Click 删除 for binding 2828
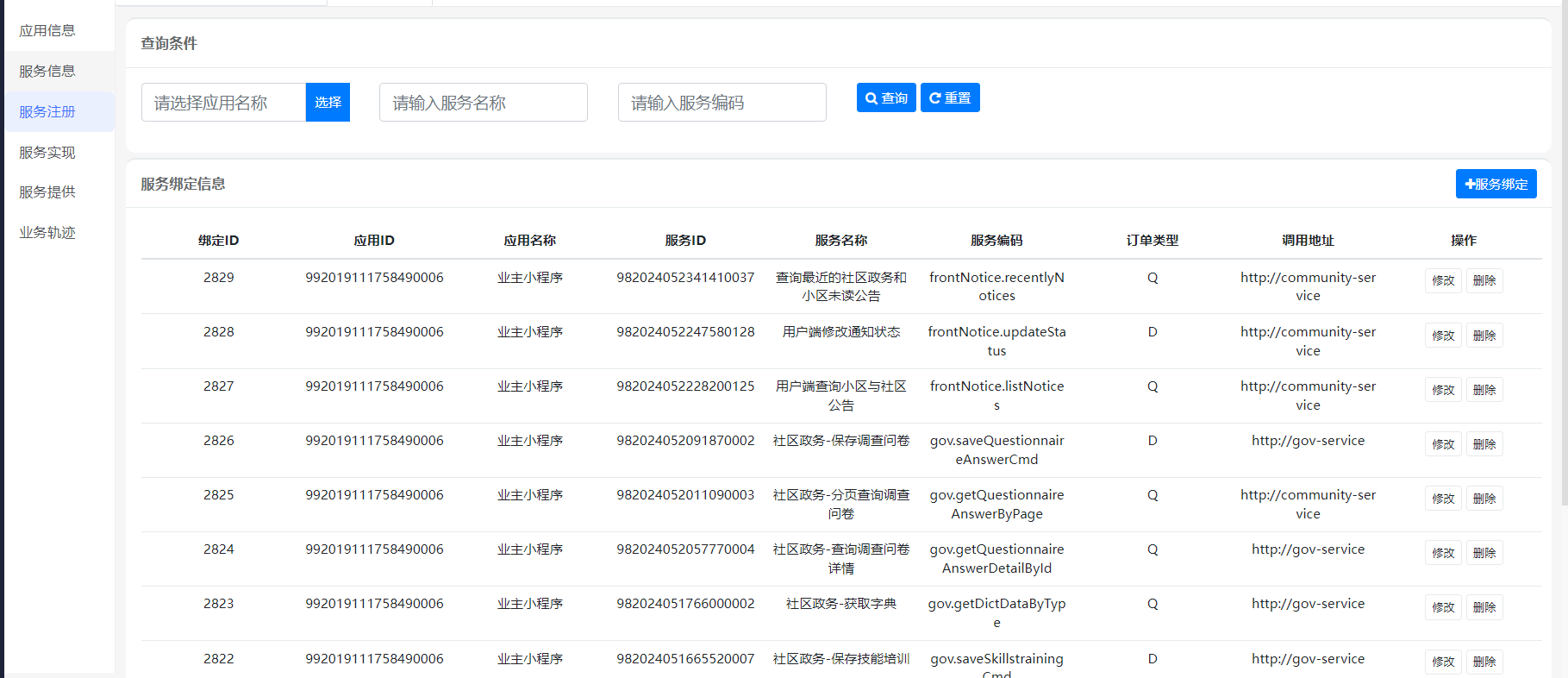1568x678 pixels. point(1484,335)
